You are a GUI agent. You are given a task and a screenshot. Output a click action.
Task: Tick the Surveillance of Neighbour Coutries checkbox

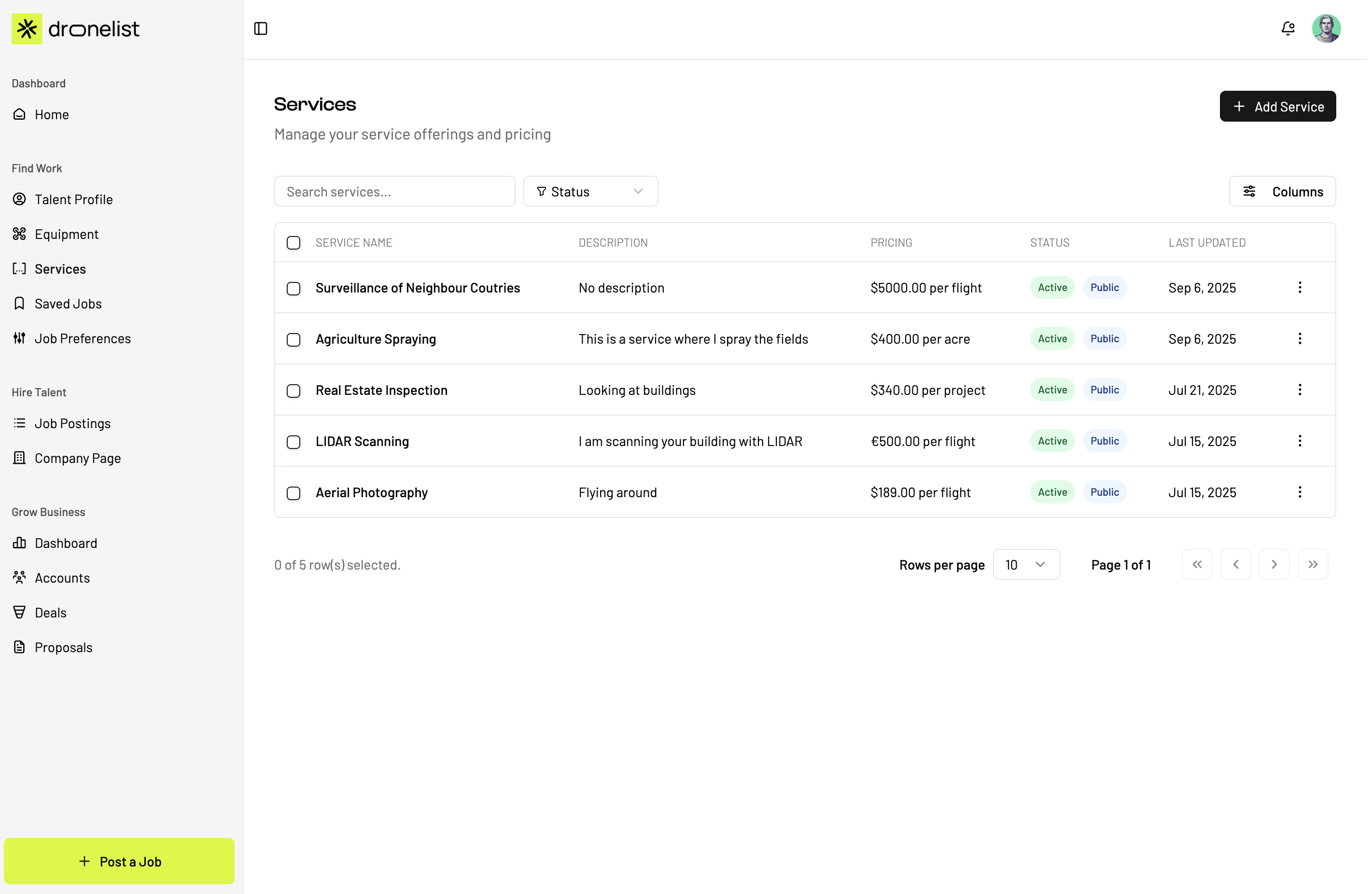pos(294,288)
